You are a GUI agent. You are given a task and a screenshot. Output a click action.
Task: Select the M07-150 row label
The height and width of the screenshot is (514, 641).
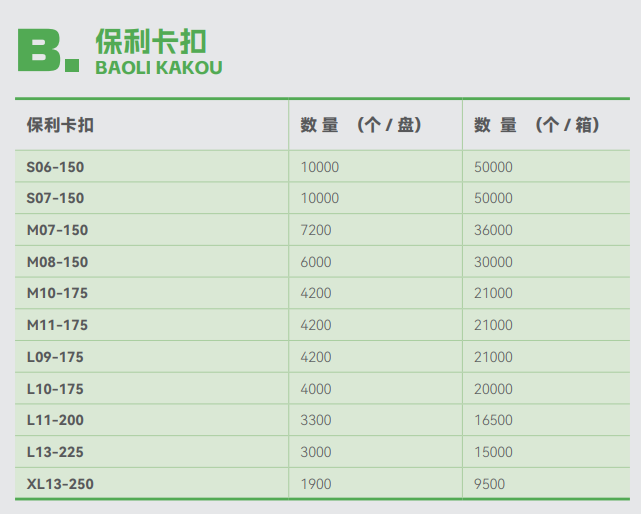57,230
